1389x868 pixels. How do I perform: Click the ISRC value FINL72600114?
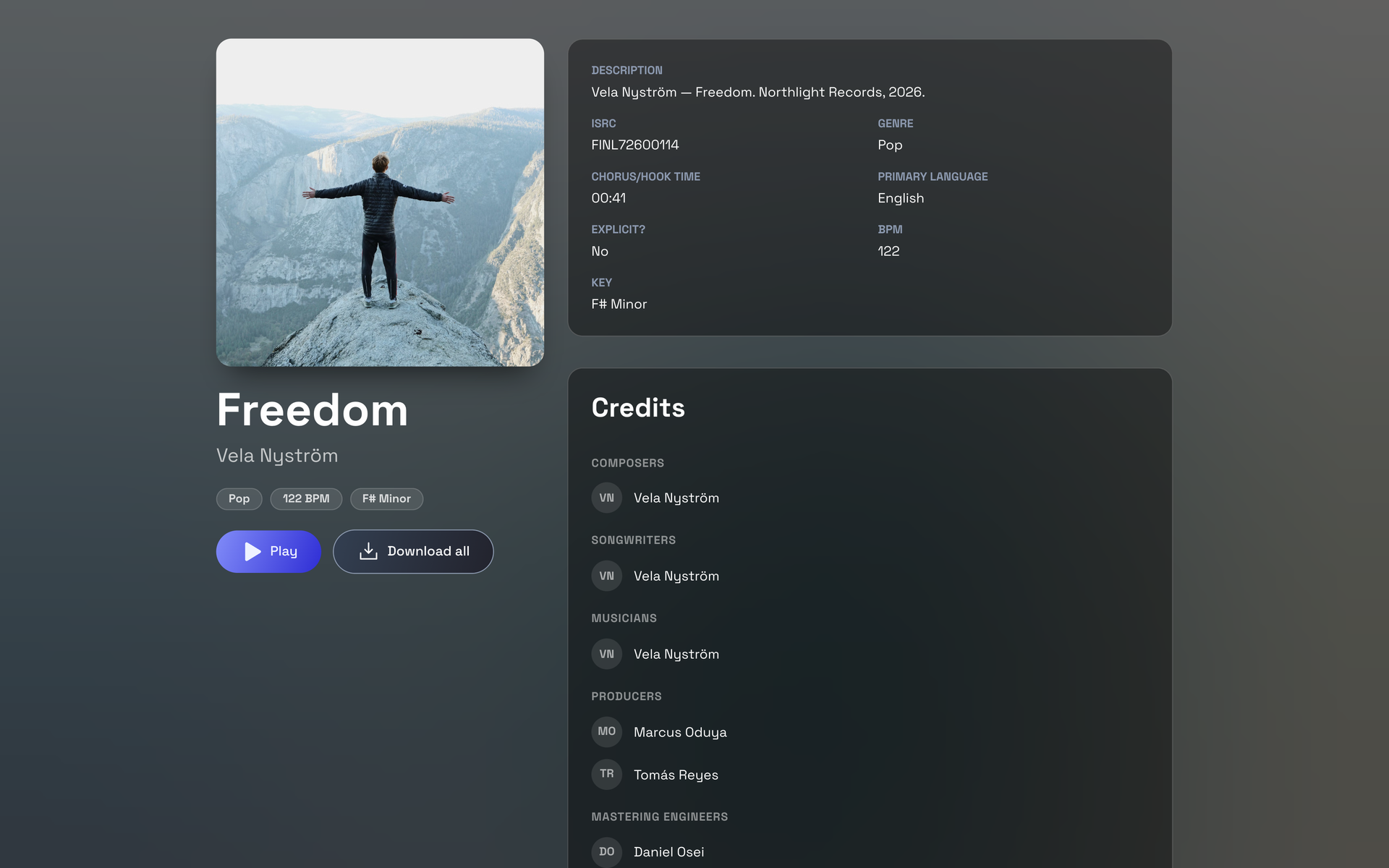tap(635, 145)
